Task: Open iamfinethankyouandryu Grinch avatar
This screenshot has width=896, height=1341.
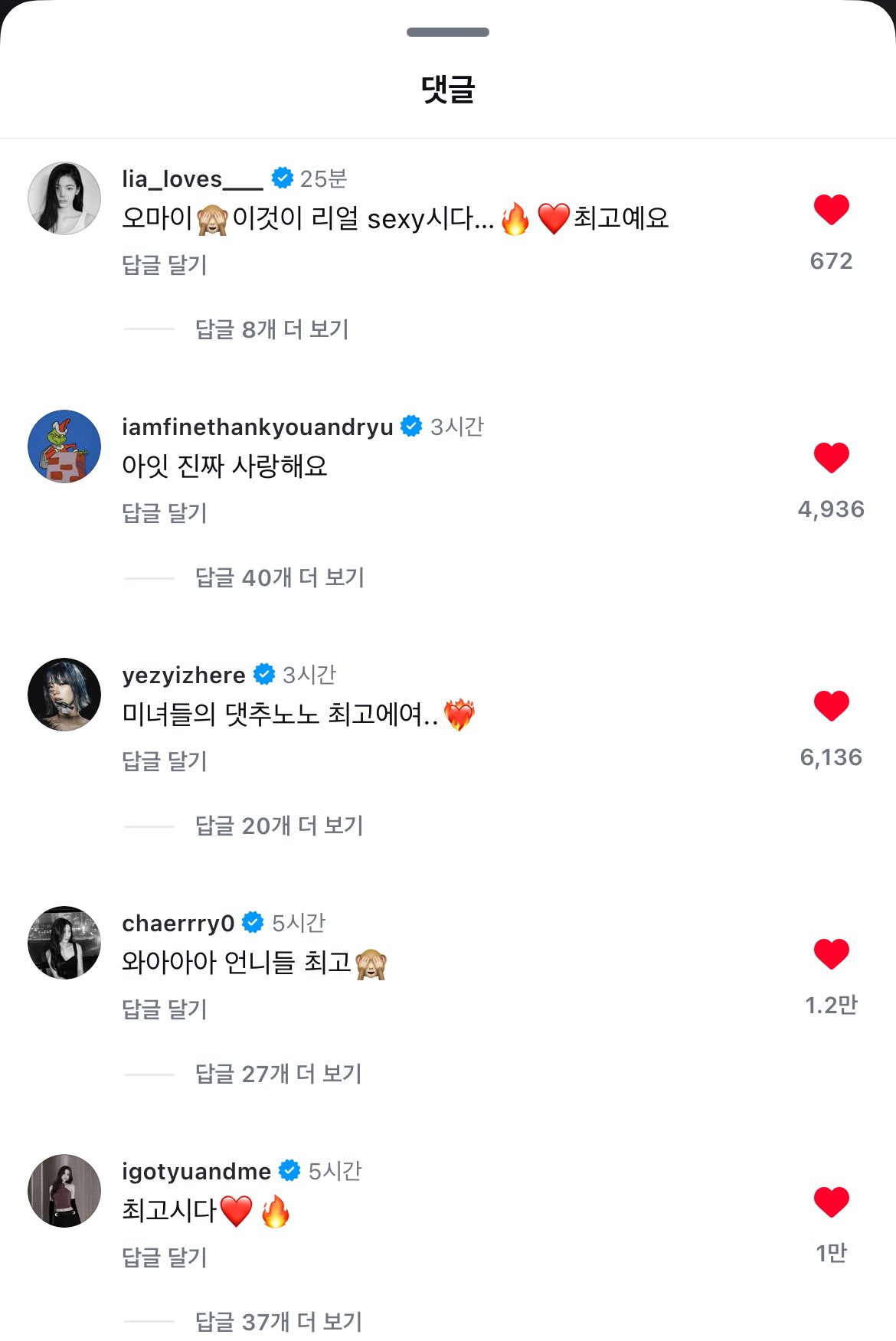Action: click(64, 446)
